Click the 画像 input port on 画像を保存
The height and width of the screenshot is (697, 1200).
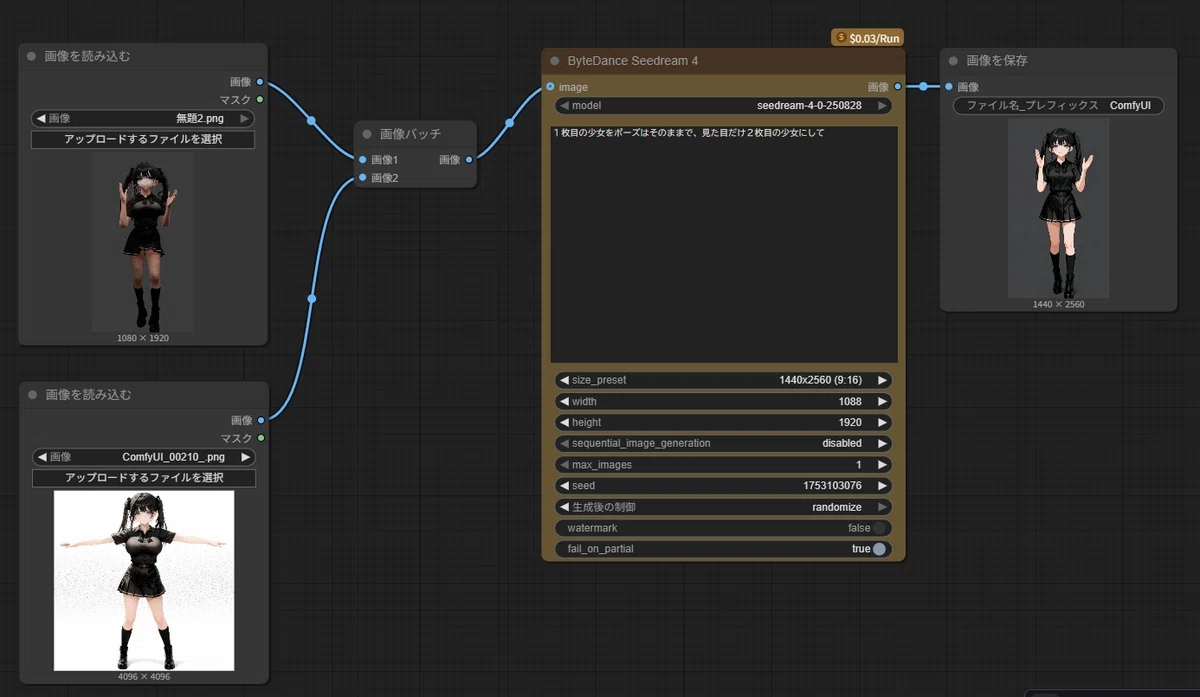click(948, 87)
